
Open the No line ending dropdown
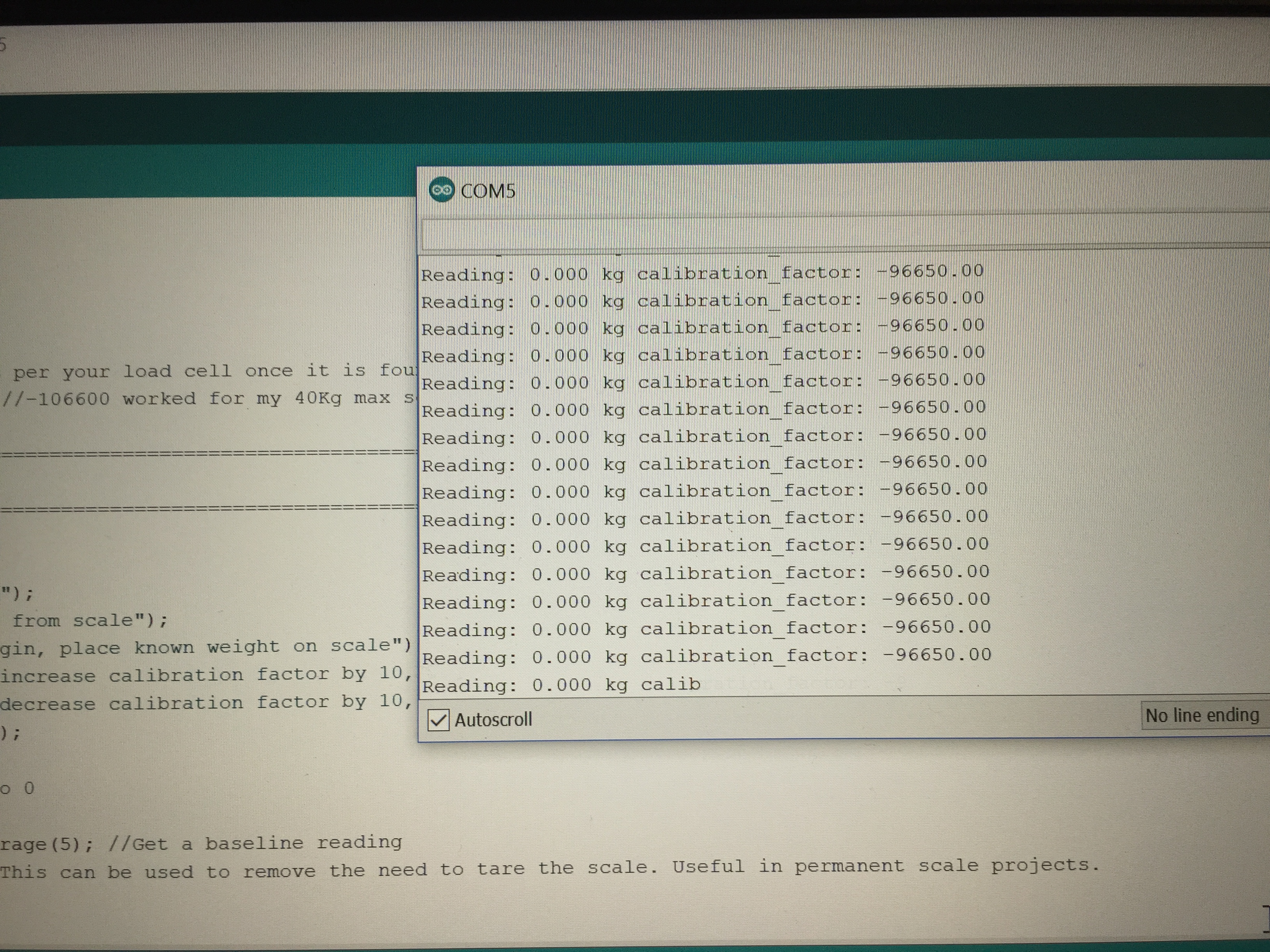[1202, 715]
